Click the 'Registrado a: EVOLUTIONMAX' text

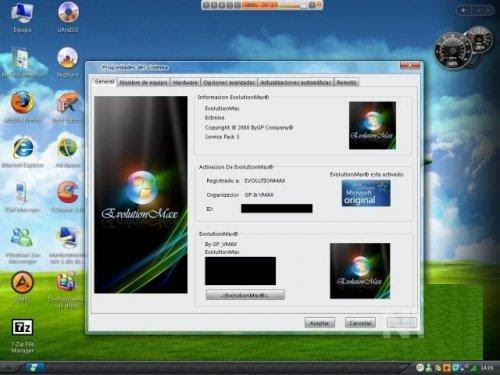[x=246, y=181]
